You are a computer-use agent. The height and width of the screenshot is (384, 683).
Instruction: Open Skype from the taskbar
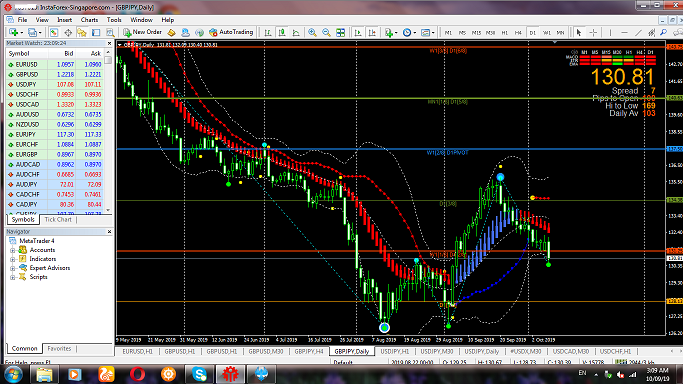199,374
